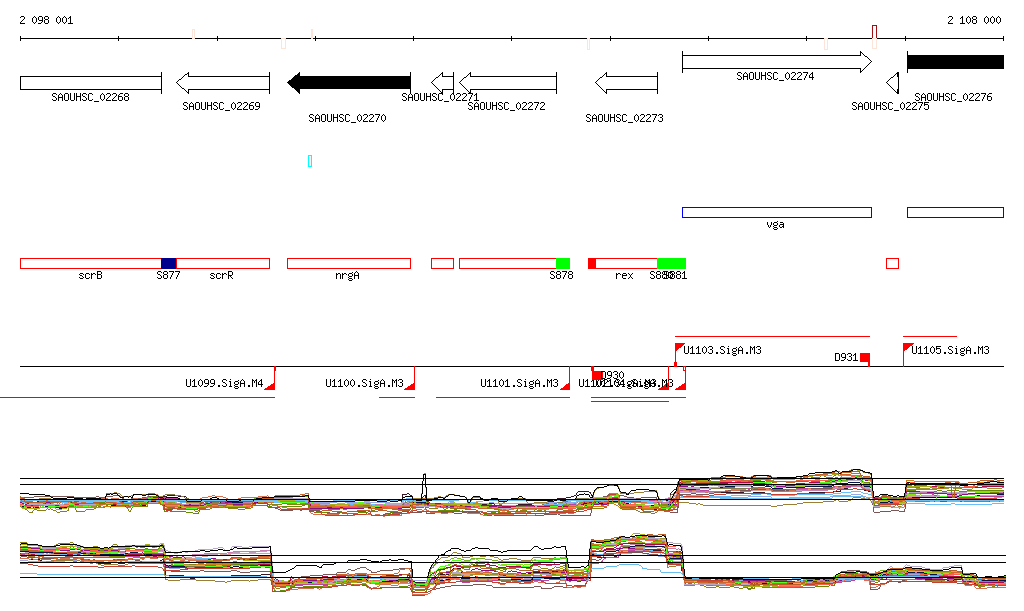Screen dimensions: 1024x611
Task: Select the SAOUHSC_02268 gene box
Action: tap(91, 83)
